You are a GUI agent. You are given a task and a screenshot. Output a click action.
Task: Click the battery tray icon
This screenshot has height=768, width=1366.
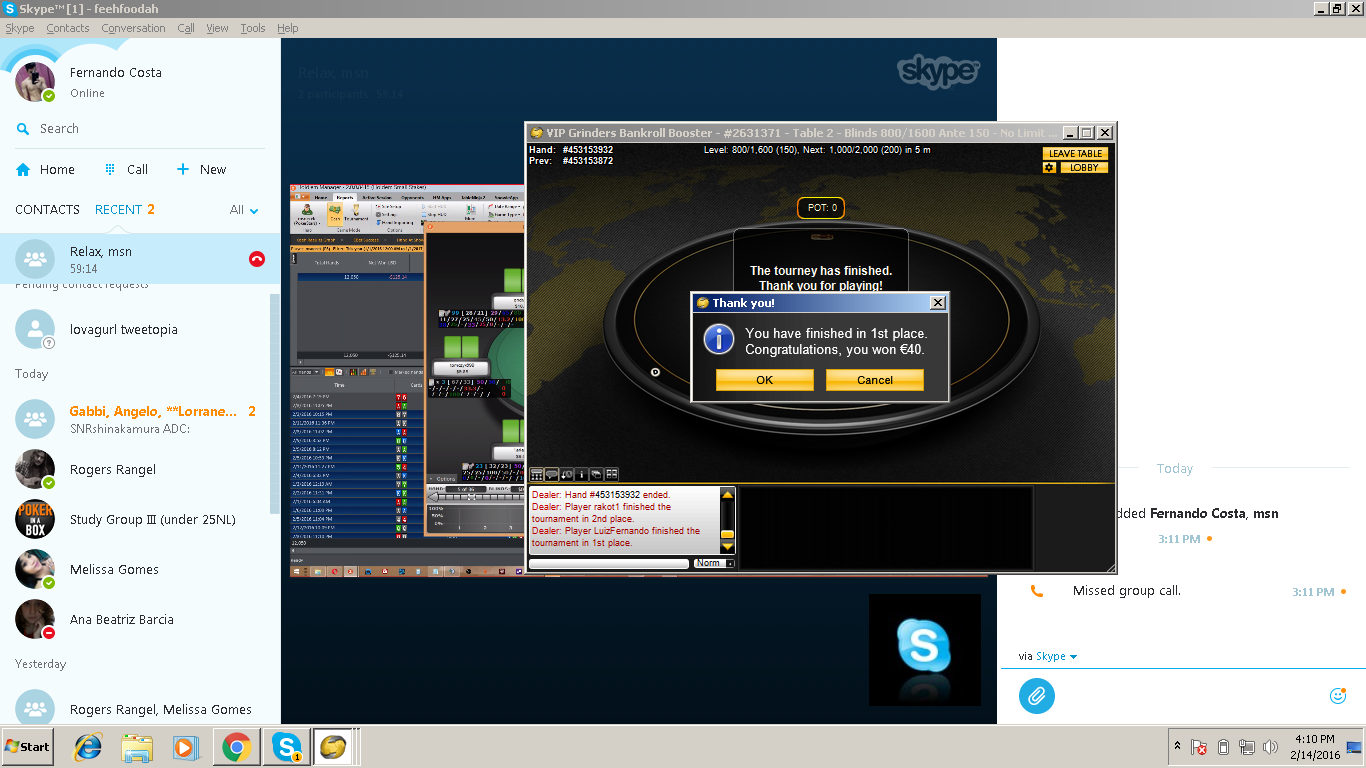[1223, 747]
